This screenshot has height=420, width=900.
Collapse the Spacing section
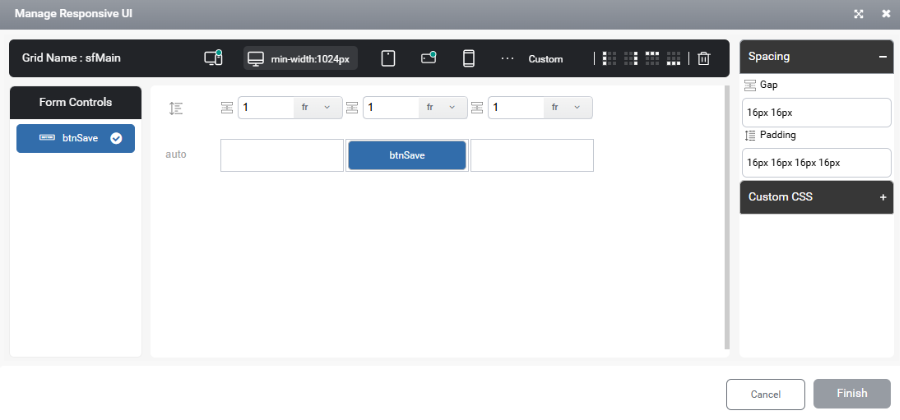point(882,57)
